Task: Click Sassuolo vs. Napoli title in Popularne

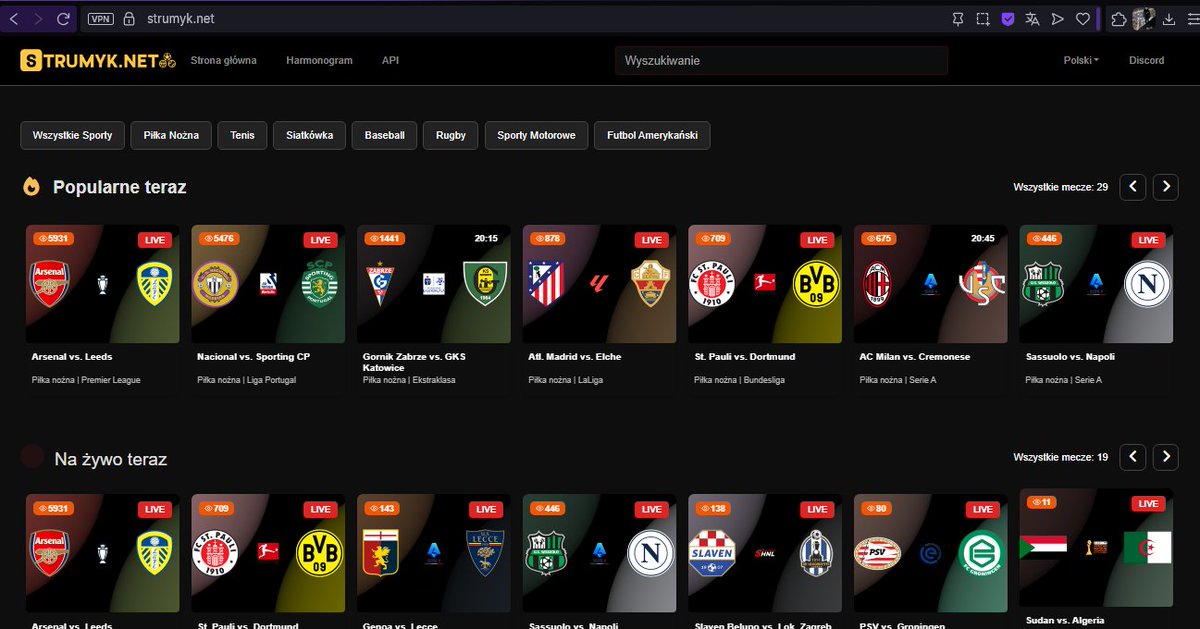Action: 1070,357
